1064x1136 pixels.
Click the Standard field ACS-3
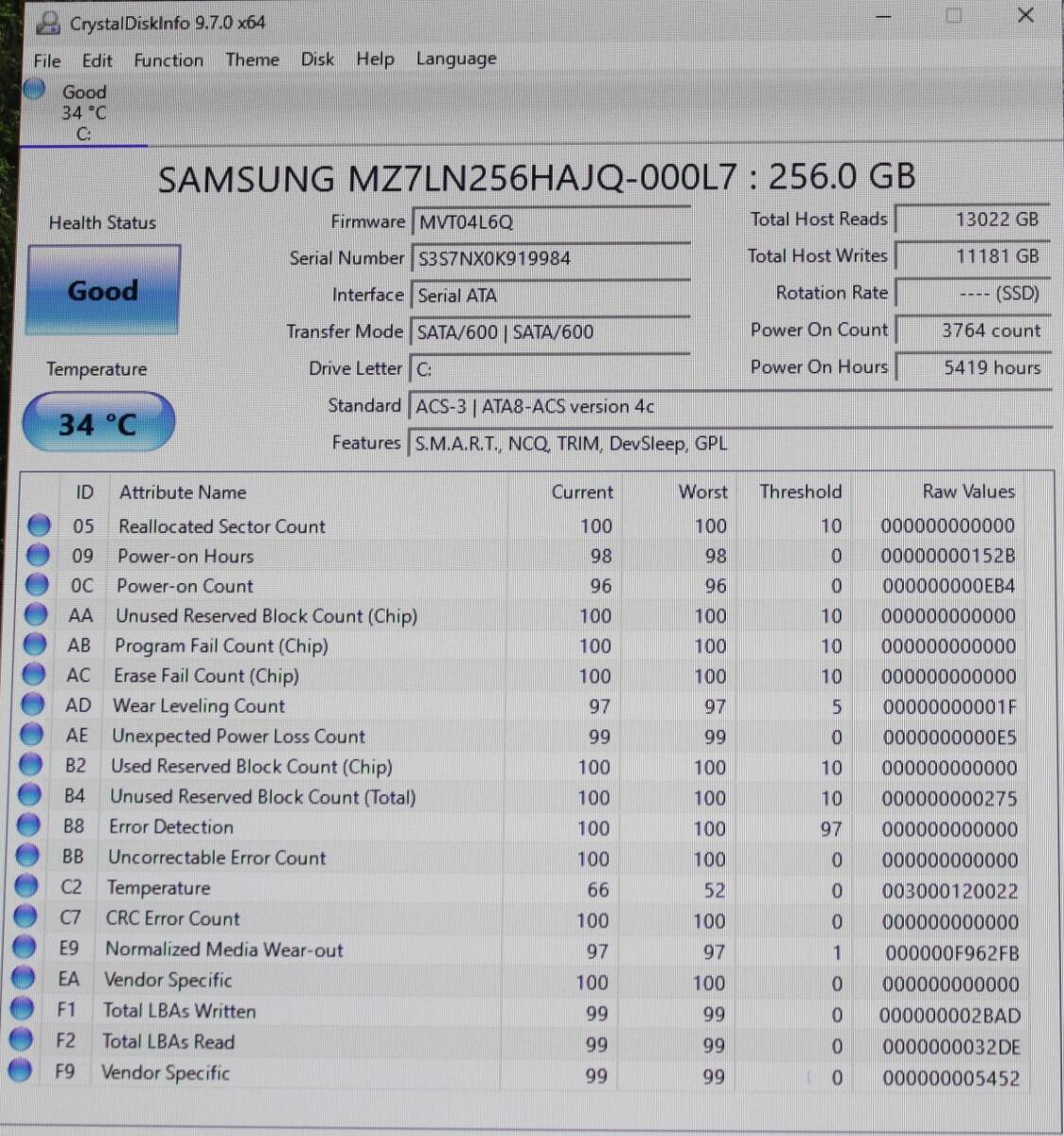click(x=730, y=407)
